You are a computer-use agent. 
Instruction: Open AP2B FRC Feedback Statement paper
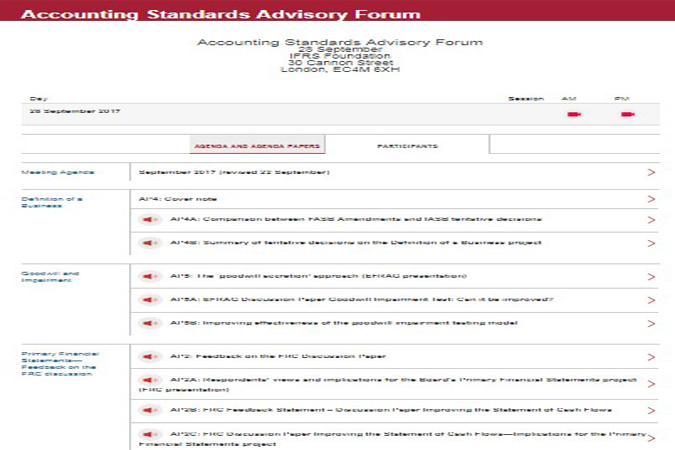pos(391,410)
